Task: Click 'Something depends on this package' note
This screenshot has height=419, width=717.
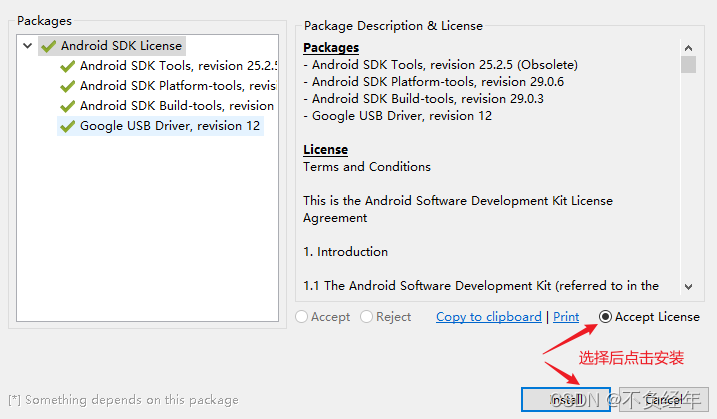Action: [x=123, y=400]
